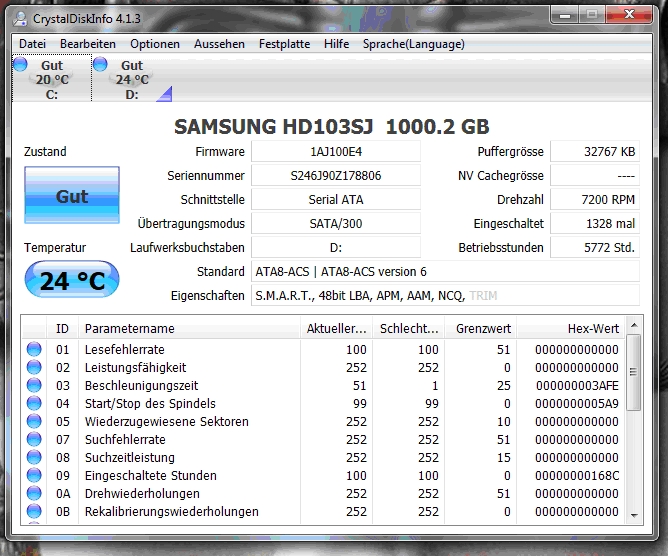This screenshot has width=668, height=556.
Task: Click the serial number field S246J90Z178806
Action: click(x=336, y=176)
